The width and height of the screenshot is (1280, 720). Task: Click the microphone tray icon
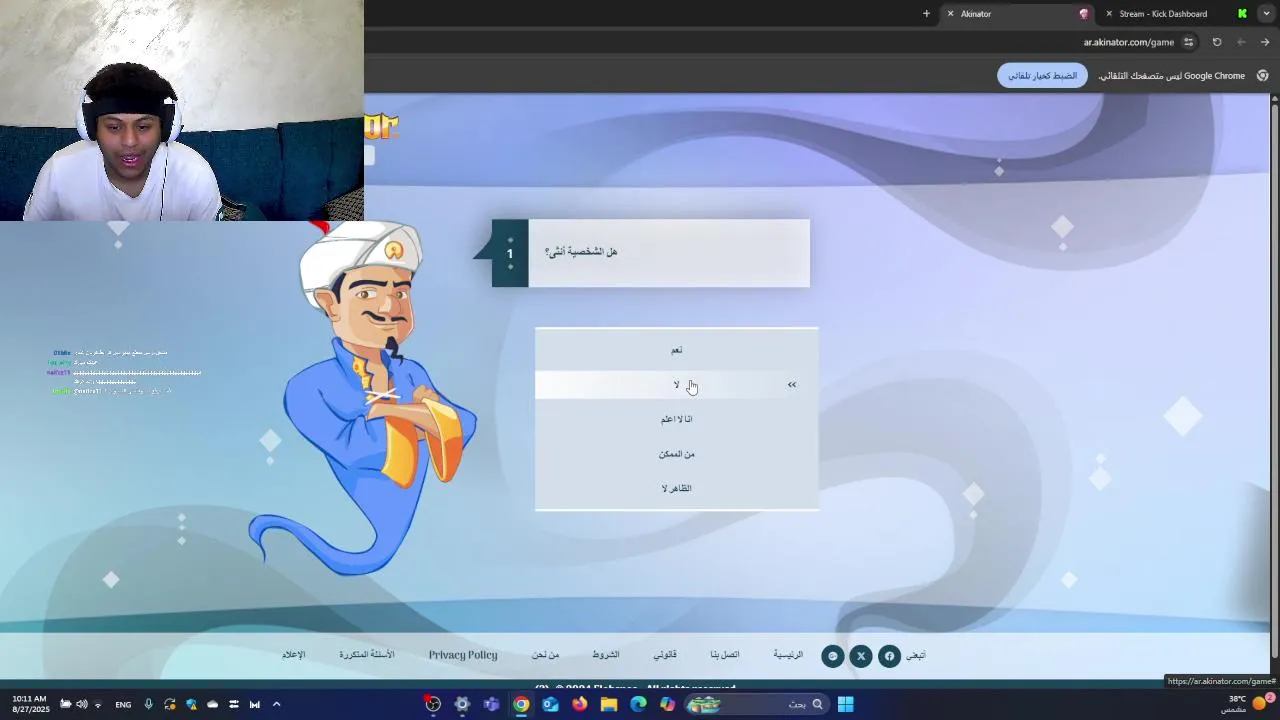(x=148, y=704)
